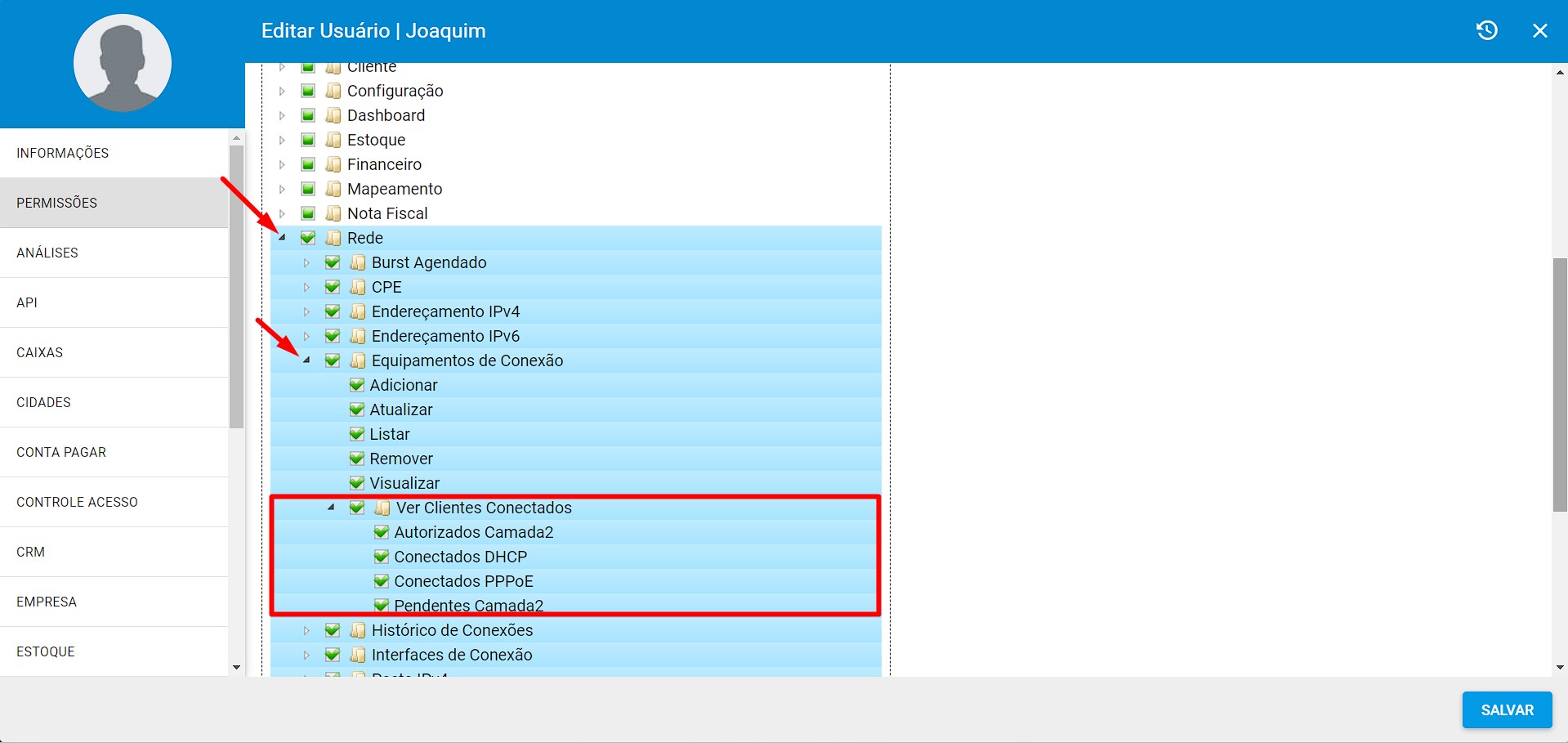Click the Endereçamento IPv4 folder icon
Image resolution: width=1568 pixels, height=743 pixels.
358,311
